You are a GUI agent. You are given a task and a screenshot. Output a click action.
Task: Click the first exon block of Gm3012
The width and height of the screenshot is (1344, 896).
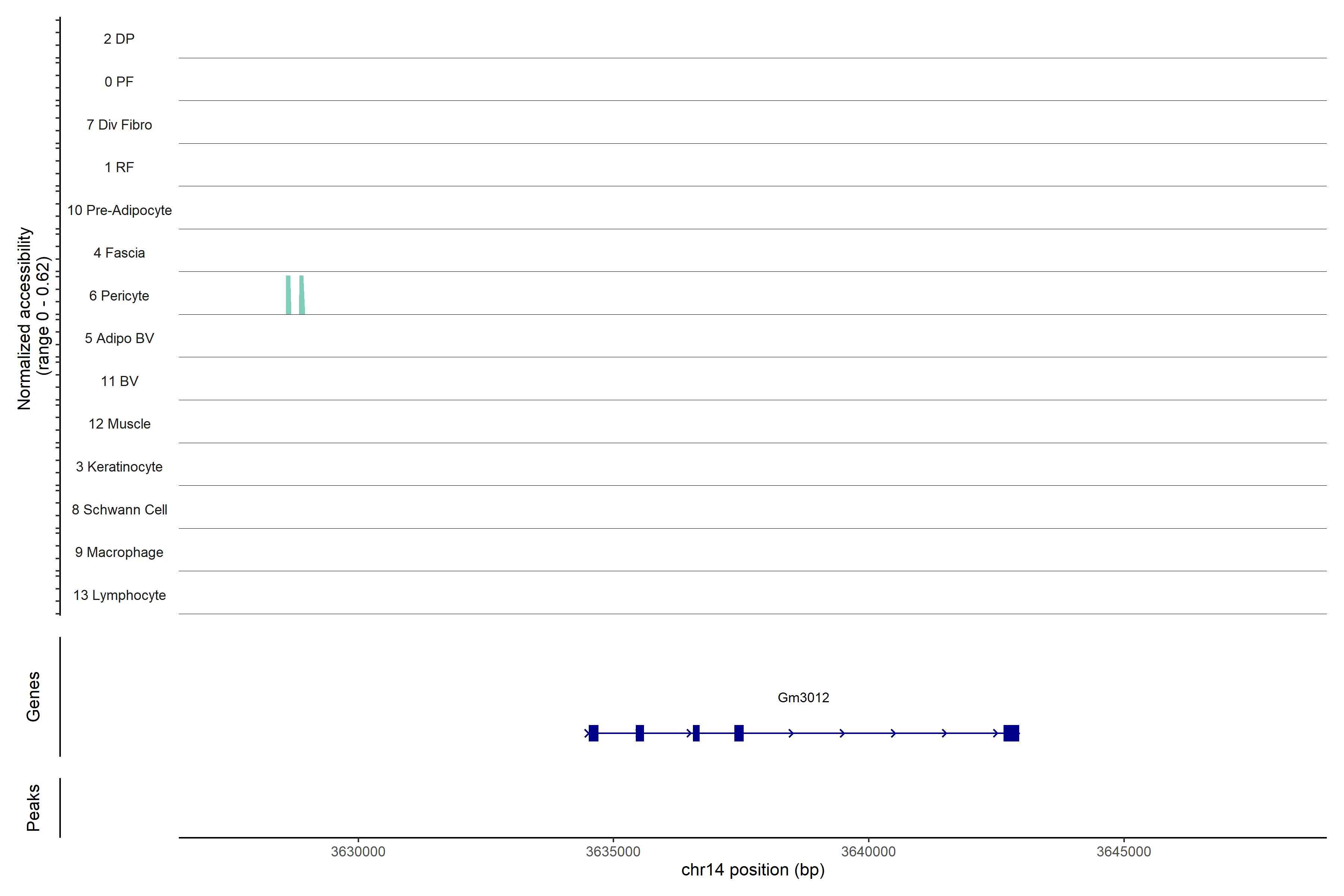click(594, 733)
